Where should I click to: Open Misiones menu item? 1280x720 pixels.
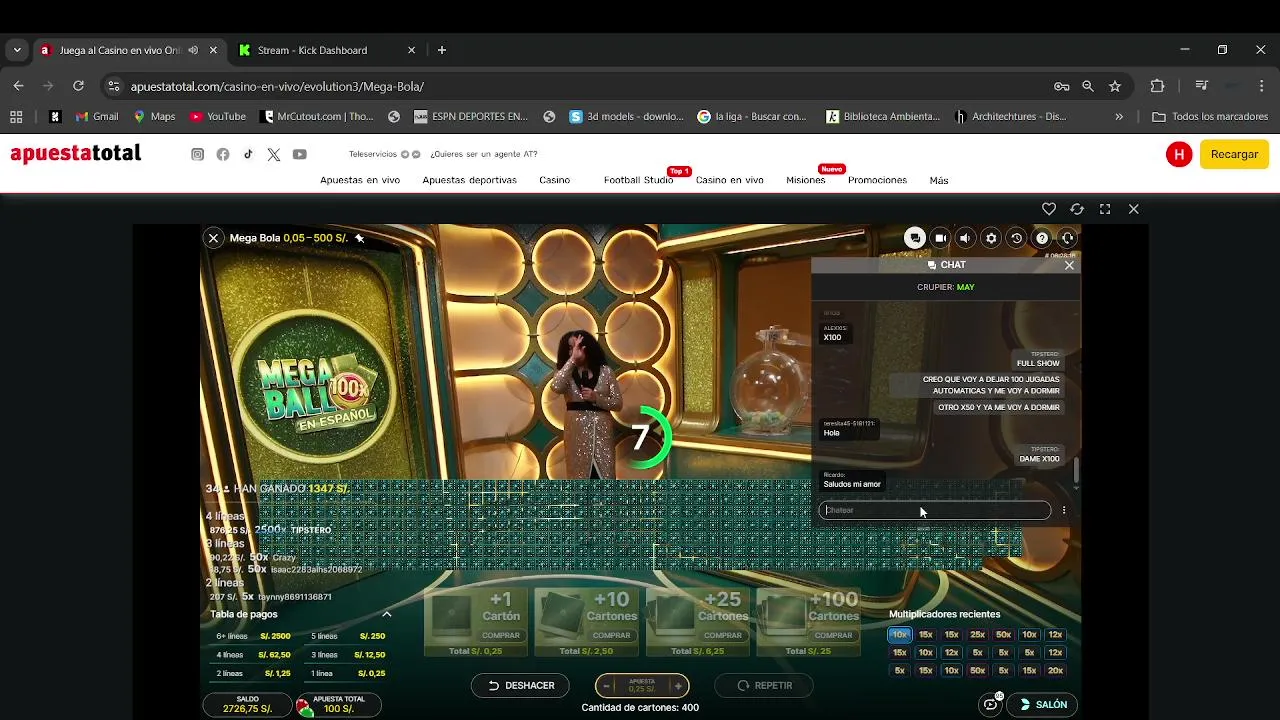(805, 180)
